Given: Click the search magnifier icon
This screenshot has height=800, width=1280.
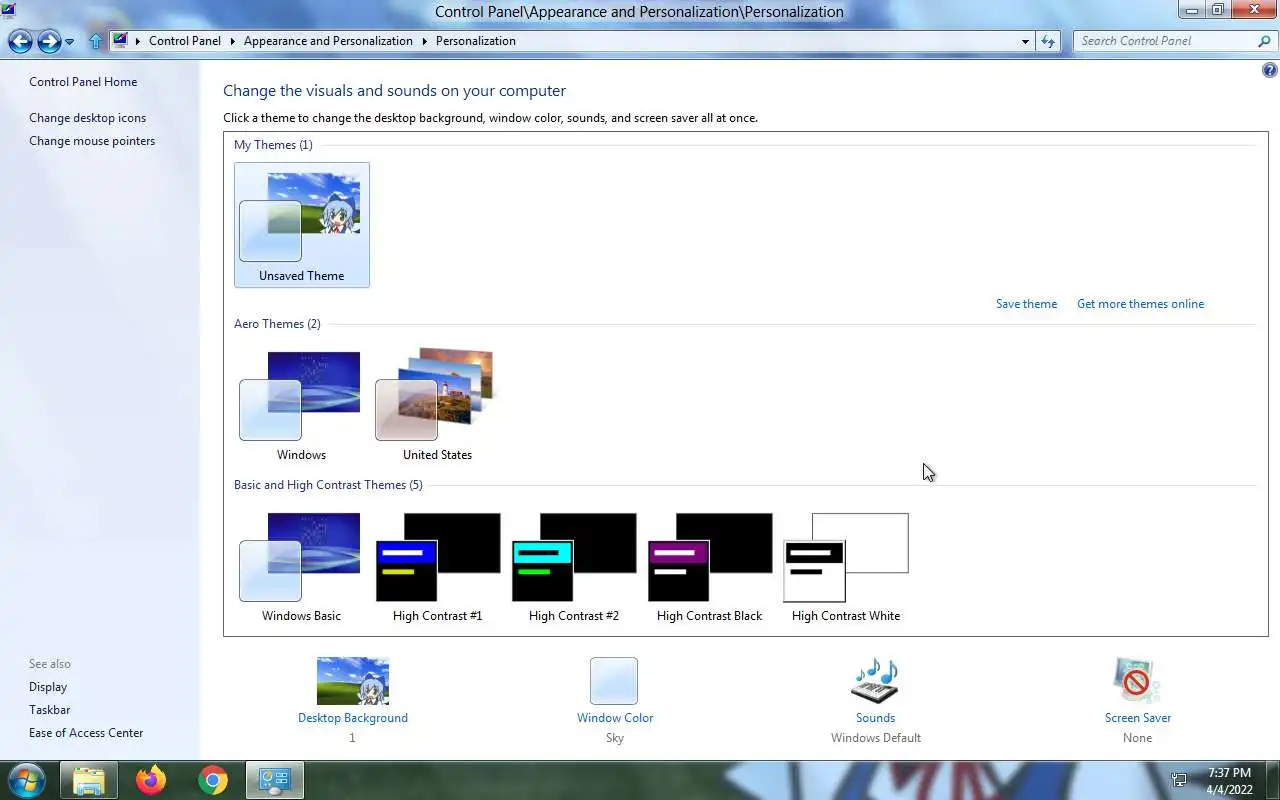Looking at the screenshot, I should (1264, 41).
